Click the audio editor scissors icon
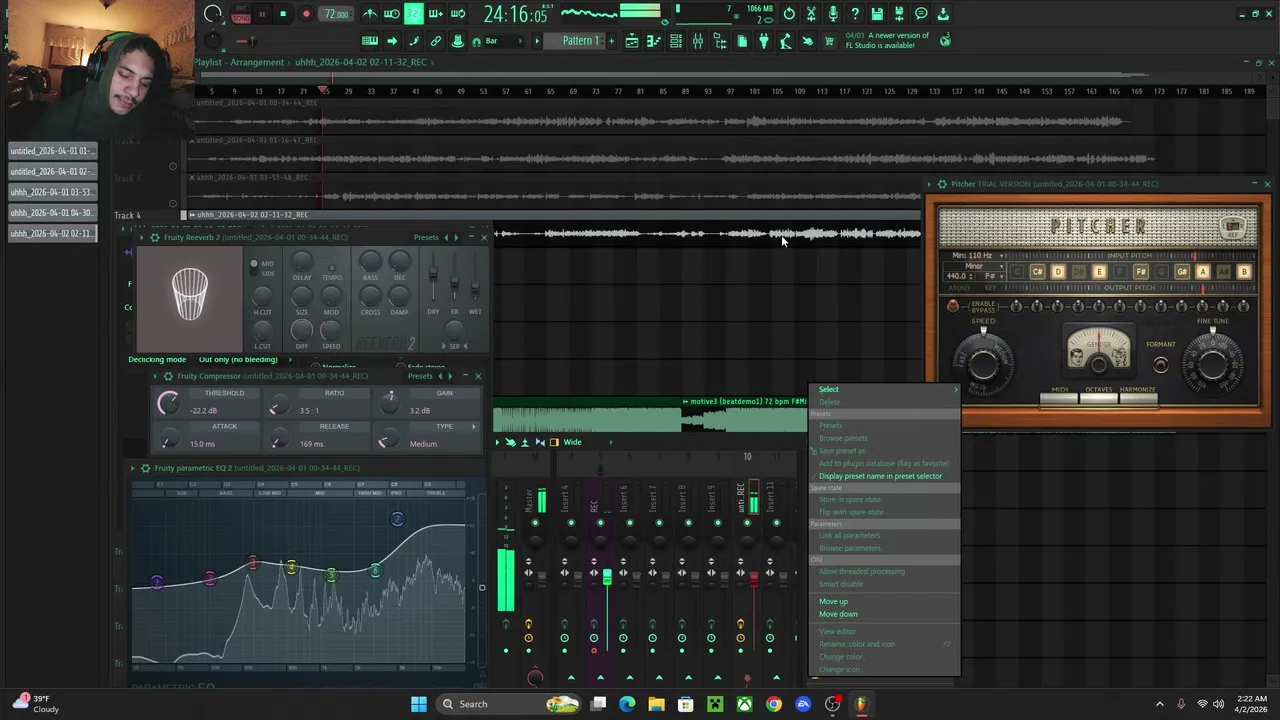The height and width of the screenshot is (720, 1280). coord(810,14)
